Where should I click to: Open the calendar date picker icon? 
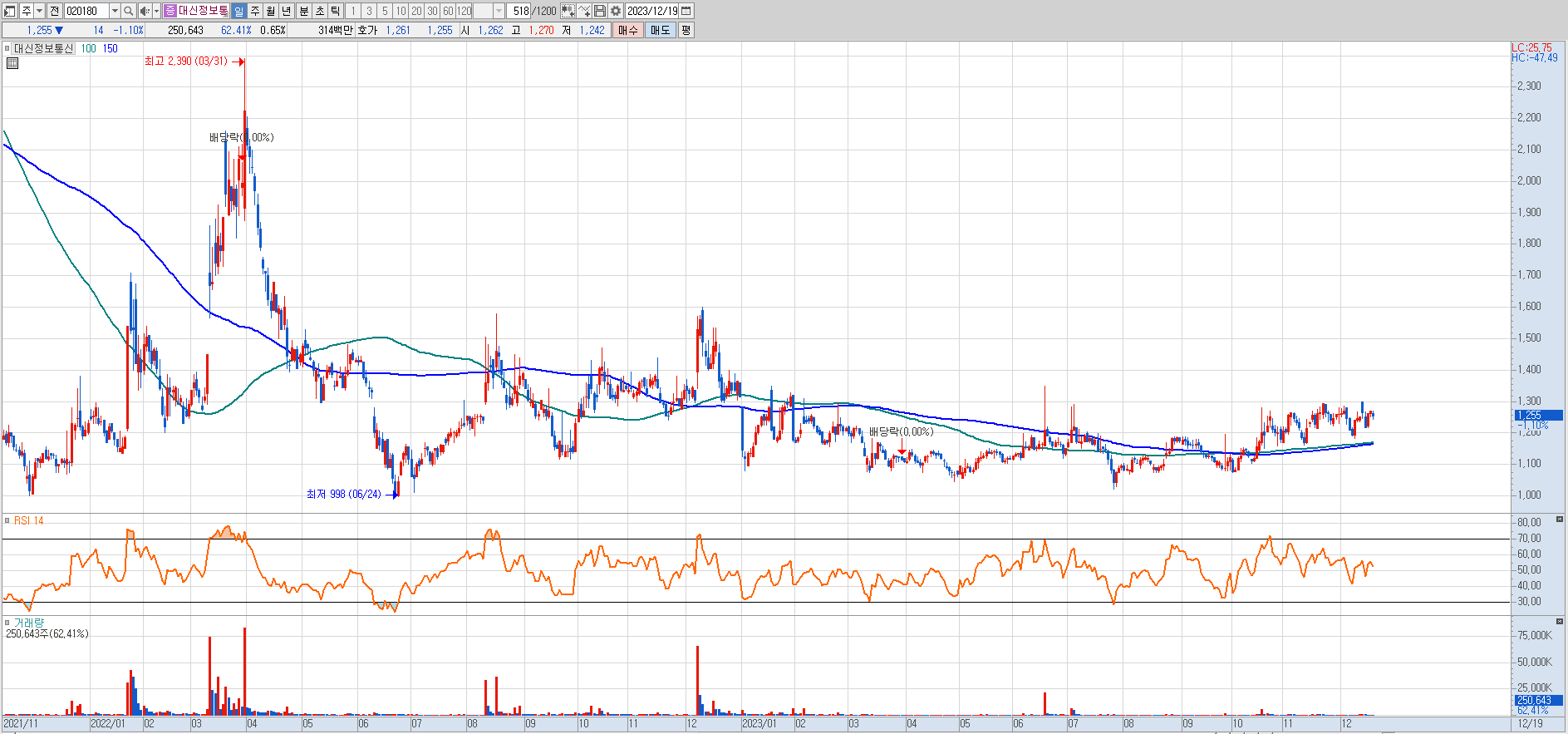click(x=686, y=11)
